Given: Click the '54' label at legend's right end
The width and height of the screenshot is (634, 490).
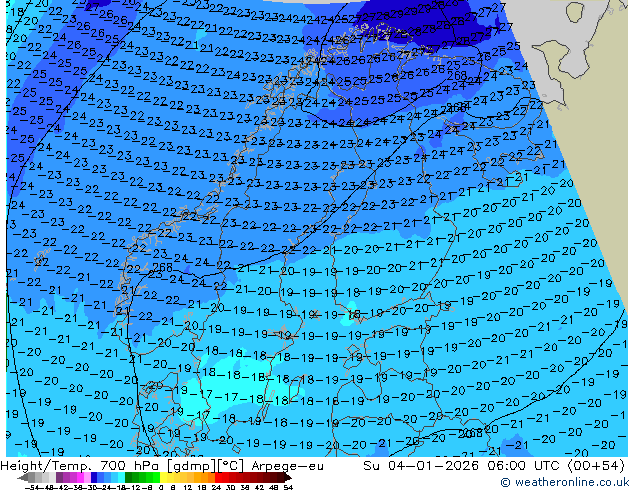Looking at the screenshot, I should point(288,487).
